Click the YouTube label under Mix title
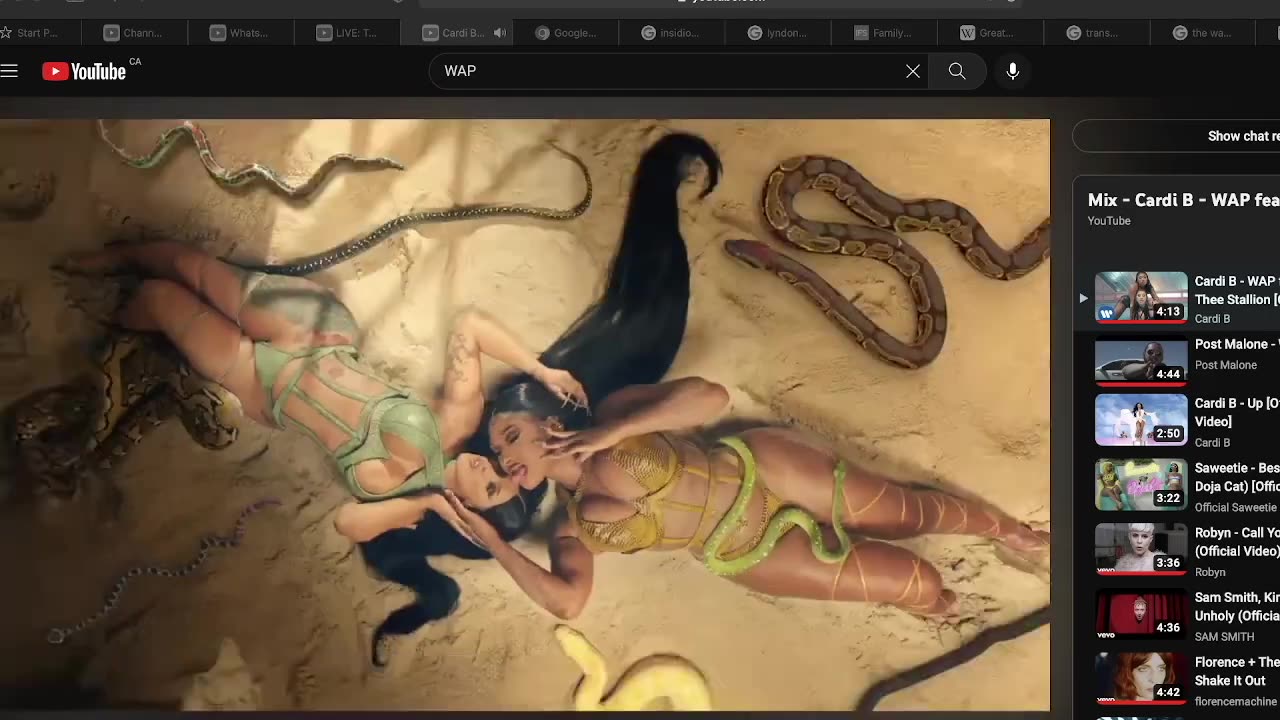The width and height of the screenshot is (1280, 720). (1109, 221)
